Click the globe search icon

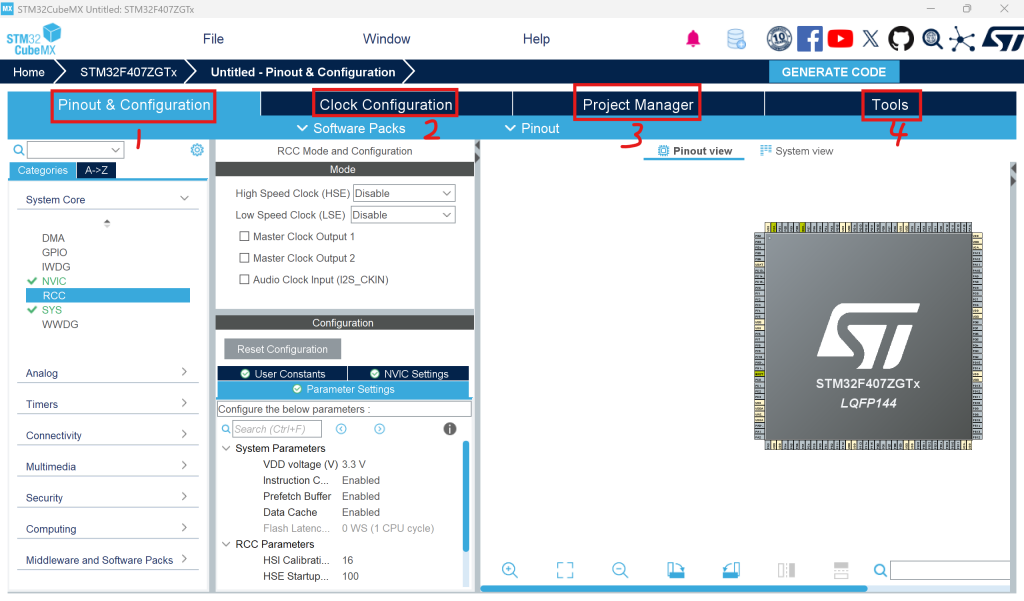tap(932, 39)
